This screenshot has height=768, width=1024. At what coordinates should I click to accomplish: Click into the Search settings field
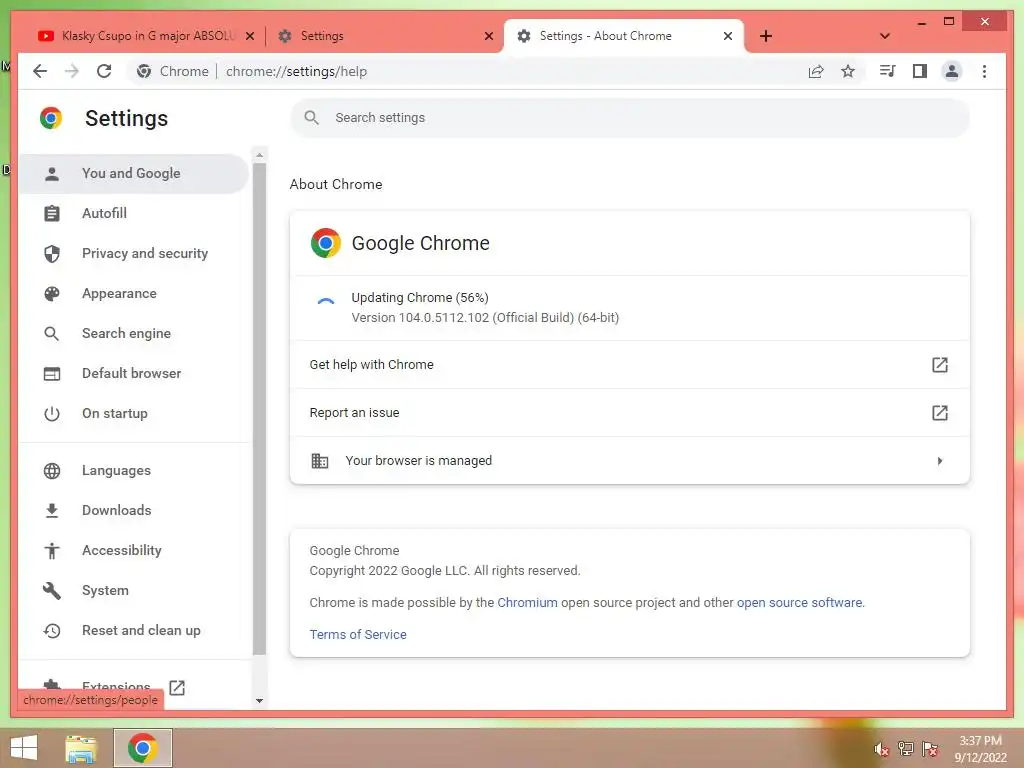(630, 118)
